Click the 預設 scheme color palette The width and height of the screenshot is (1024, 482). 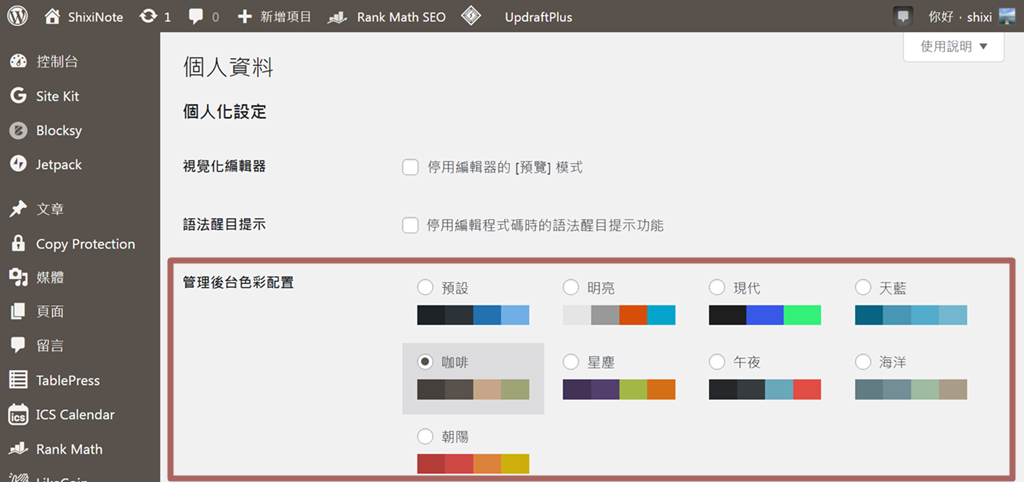coord(473,315)
